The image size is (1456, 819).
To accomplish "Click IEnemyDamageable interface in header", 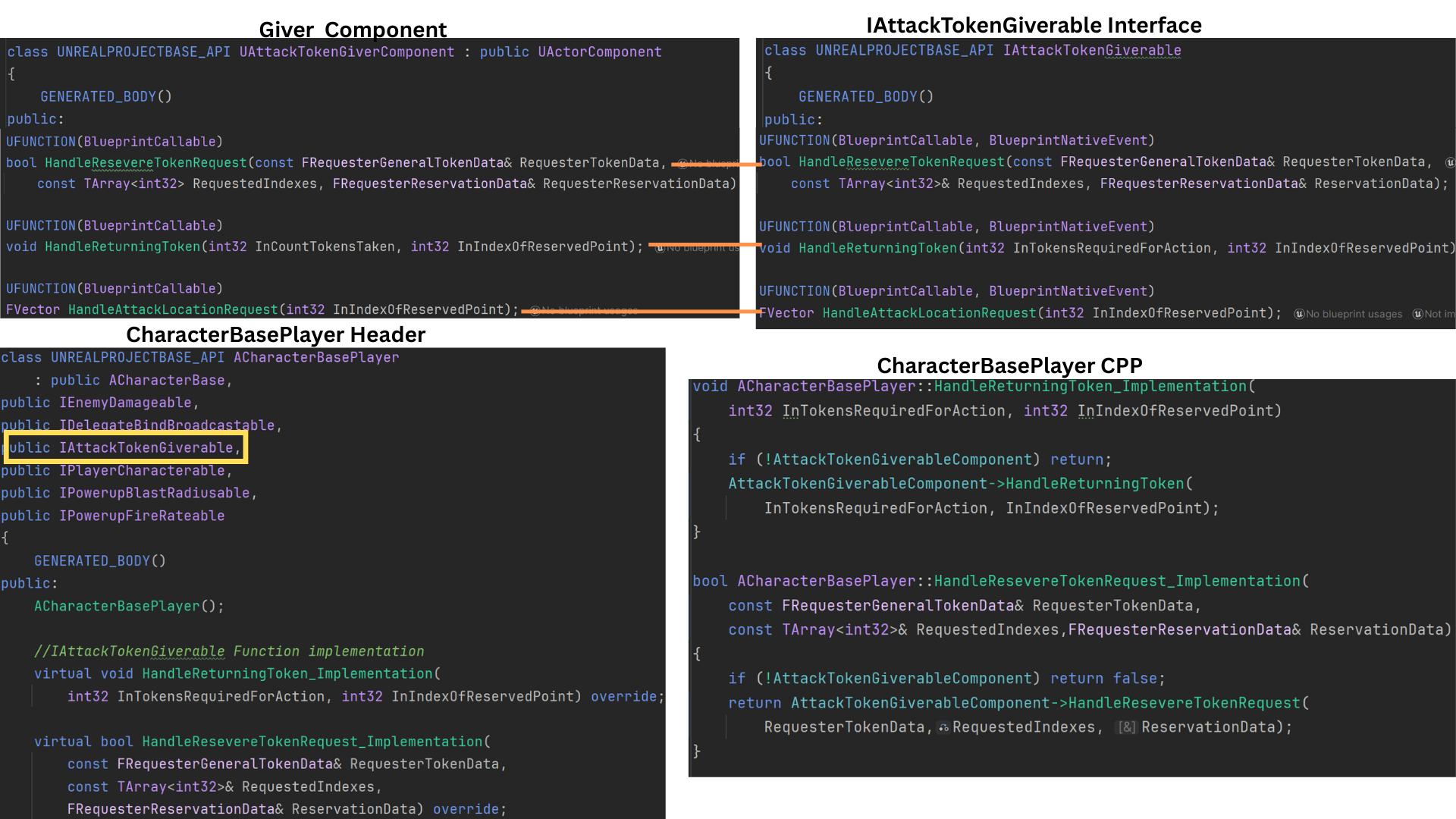I will click(125, 403).
